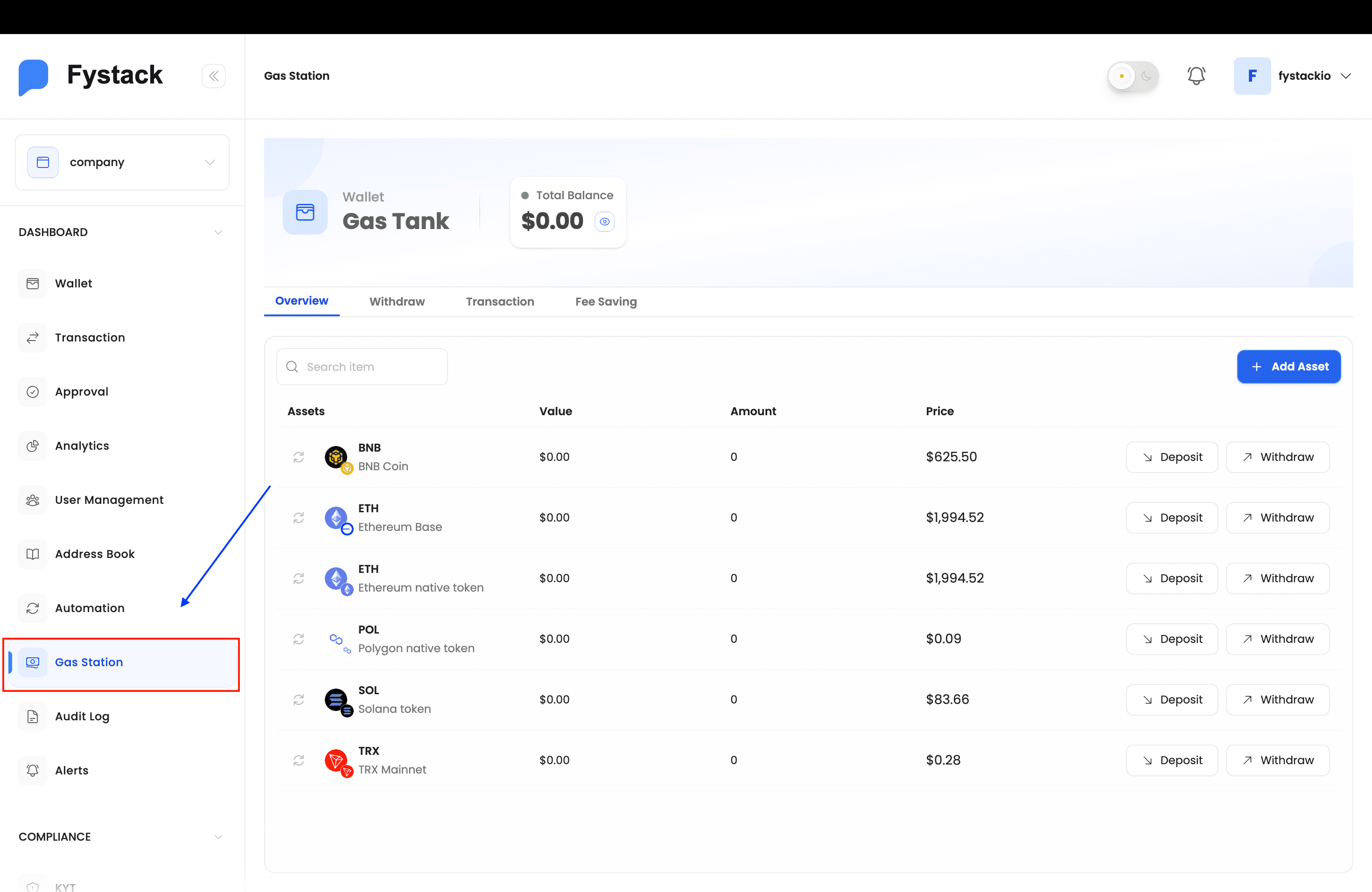Click the Add Asset button

pyautogui.click(x=1289, y=367)
